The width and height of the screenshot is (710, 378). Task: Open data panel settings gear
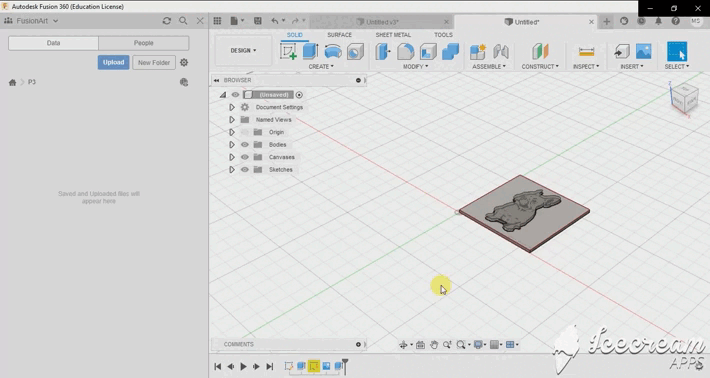click(x=184, y=62)
